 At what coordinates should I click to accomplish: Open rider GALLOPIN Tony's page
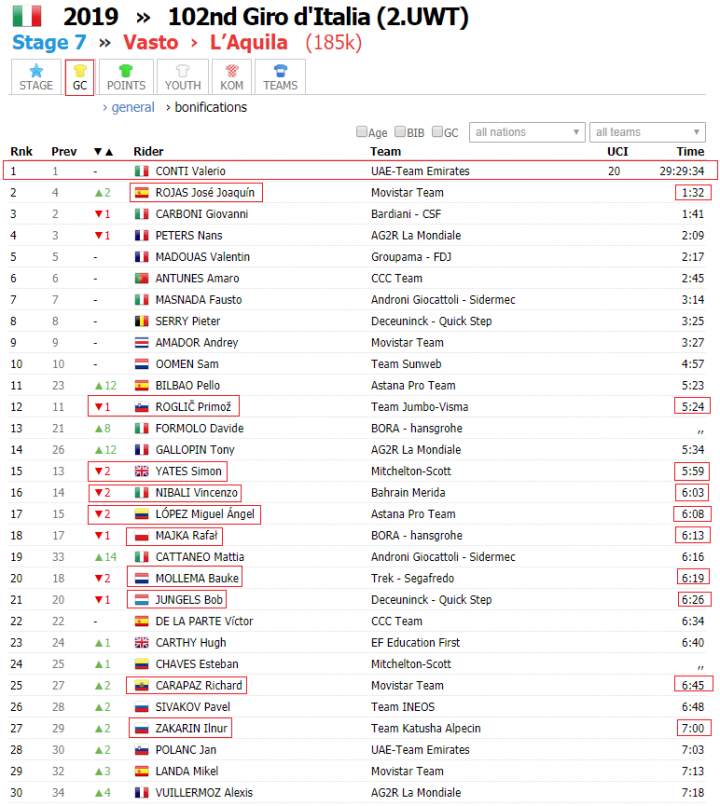195,450
